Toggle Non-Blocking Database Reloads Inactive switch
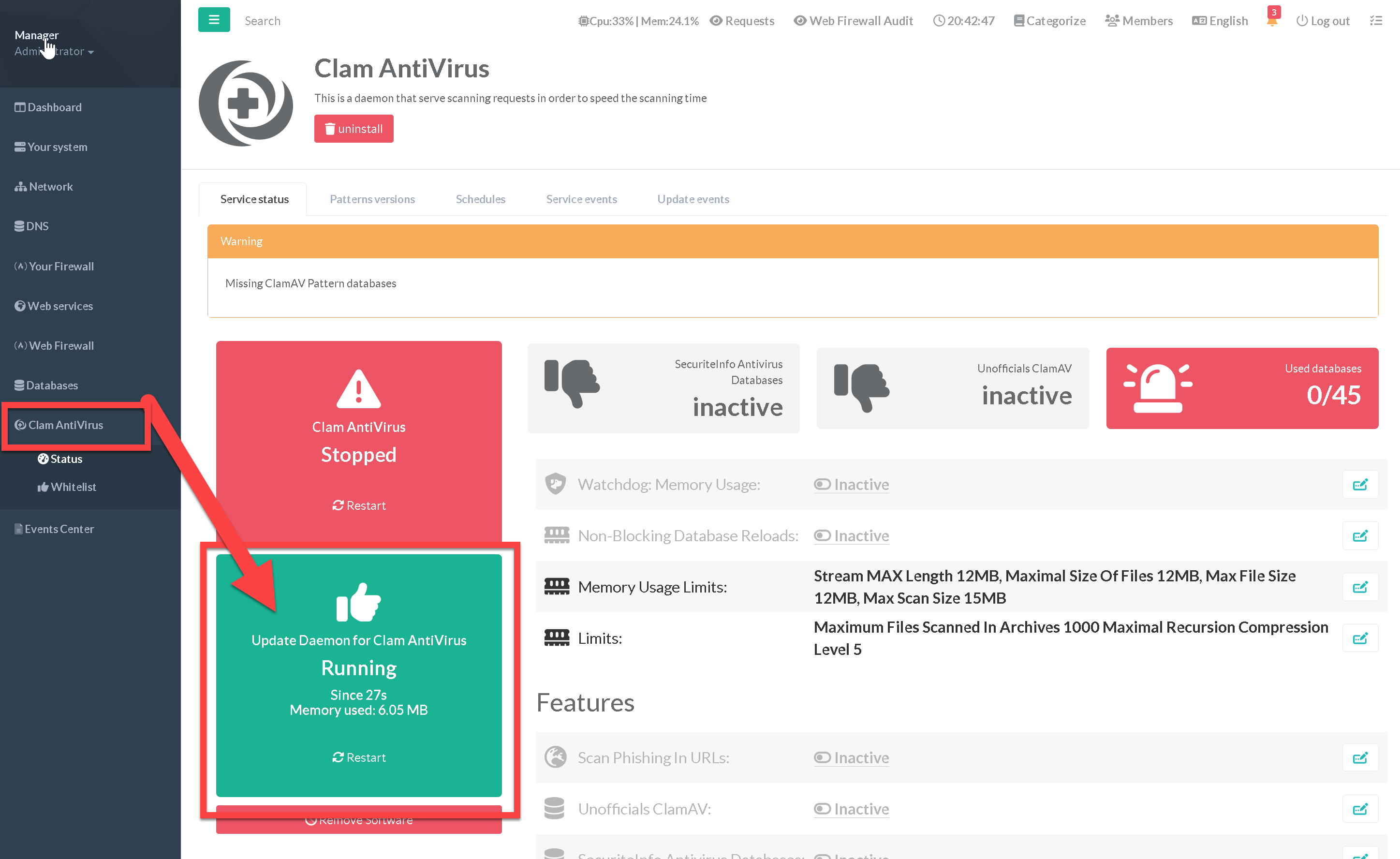The width and height of the screenshot is (1400, 859). click(851, 536)
